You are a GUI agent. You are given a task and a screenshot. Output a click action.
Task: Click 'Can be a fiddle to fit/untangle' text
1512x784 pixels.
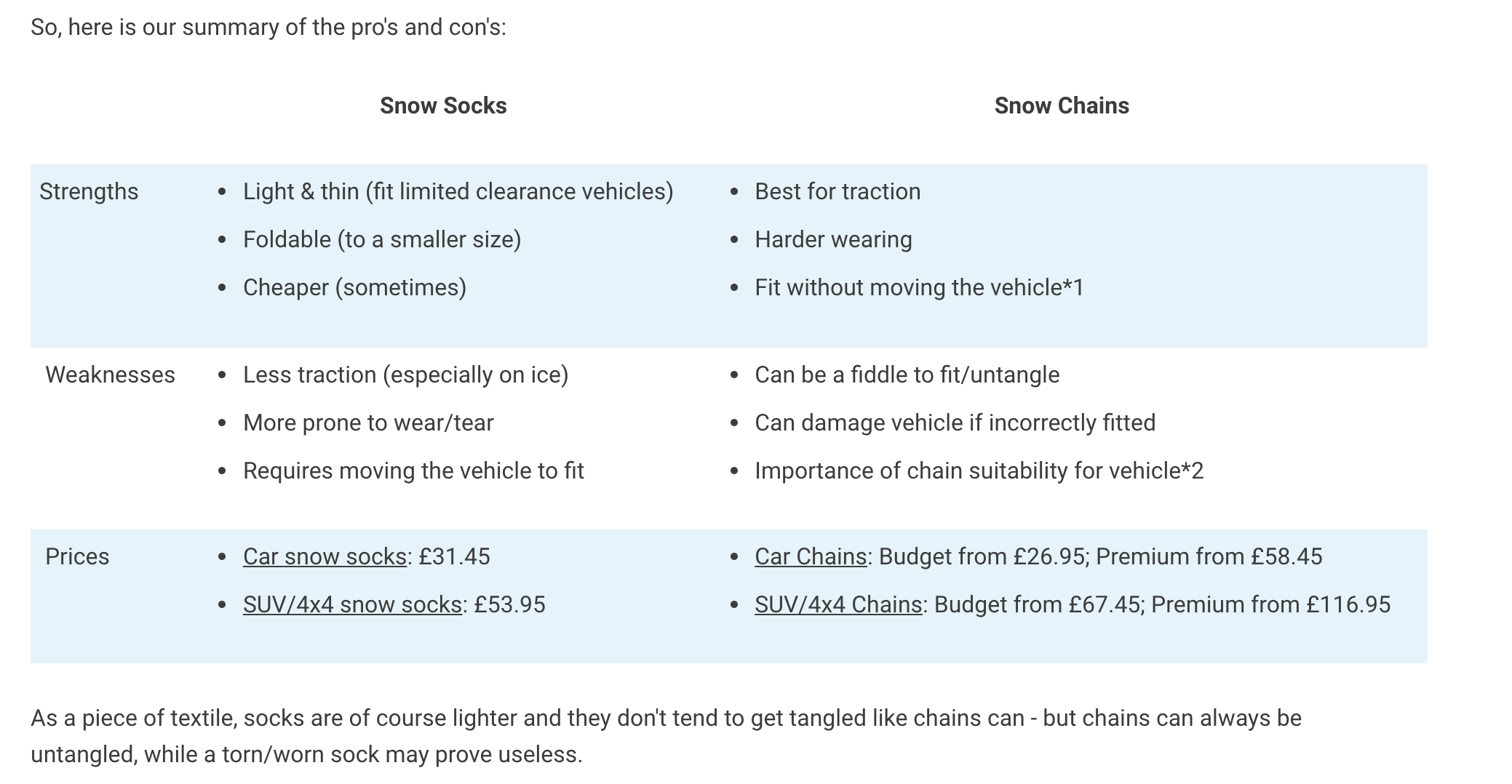click(x=907, y=375)
